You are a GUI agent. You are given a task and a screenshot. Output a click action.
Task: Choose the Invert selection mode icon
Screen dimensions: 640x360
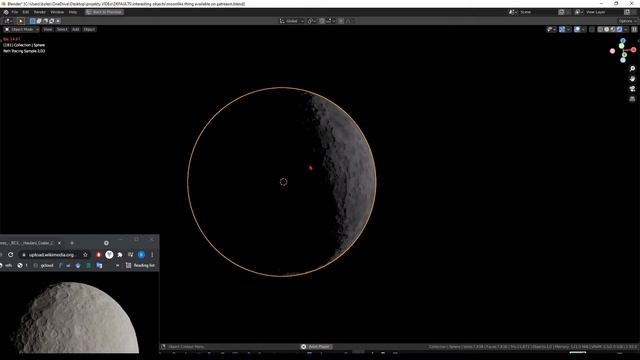click(x=51, y=21)
